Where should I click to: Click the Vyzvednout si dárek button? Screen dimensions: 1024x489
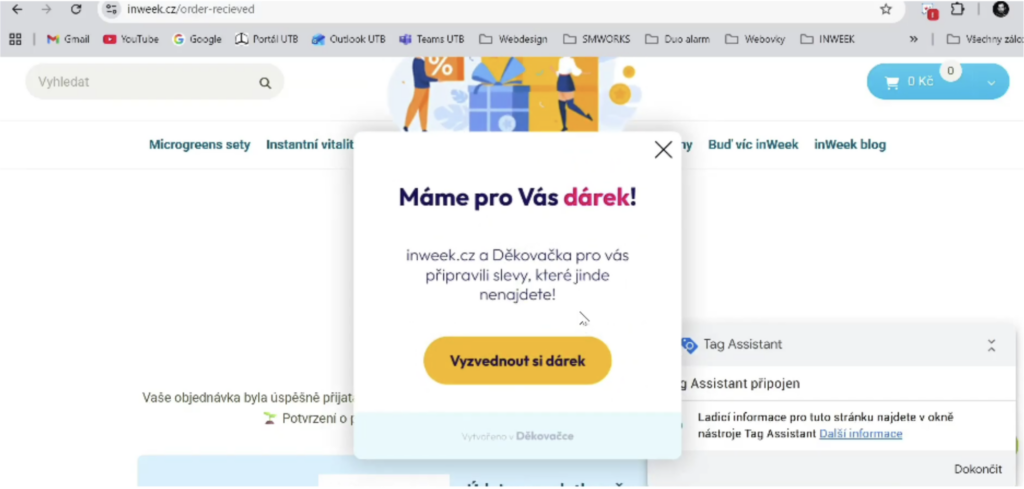517,361
